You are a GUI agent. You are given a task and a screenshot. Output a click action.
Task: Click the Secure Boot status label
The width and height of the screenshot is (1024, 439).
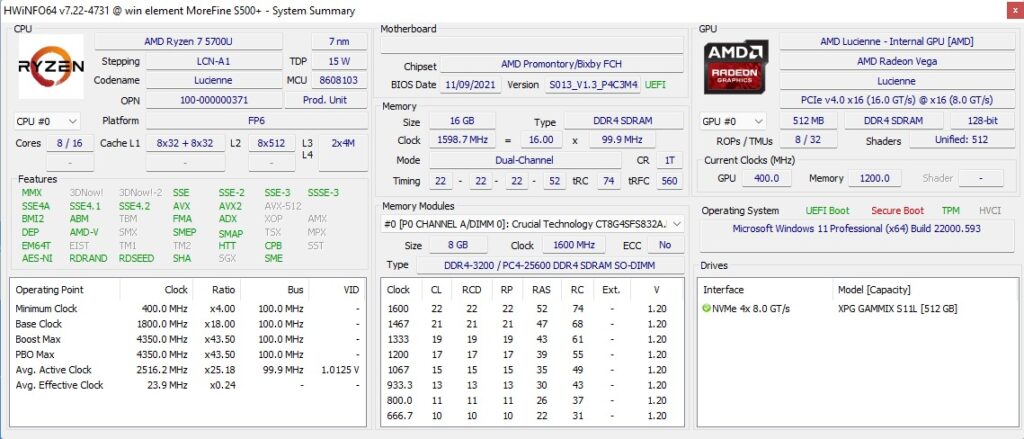click(x=897, y=211)
